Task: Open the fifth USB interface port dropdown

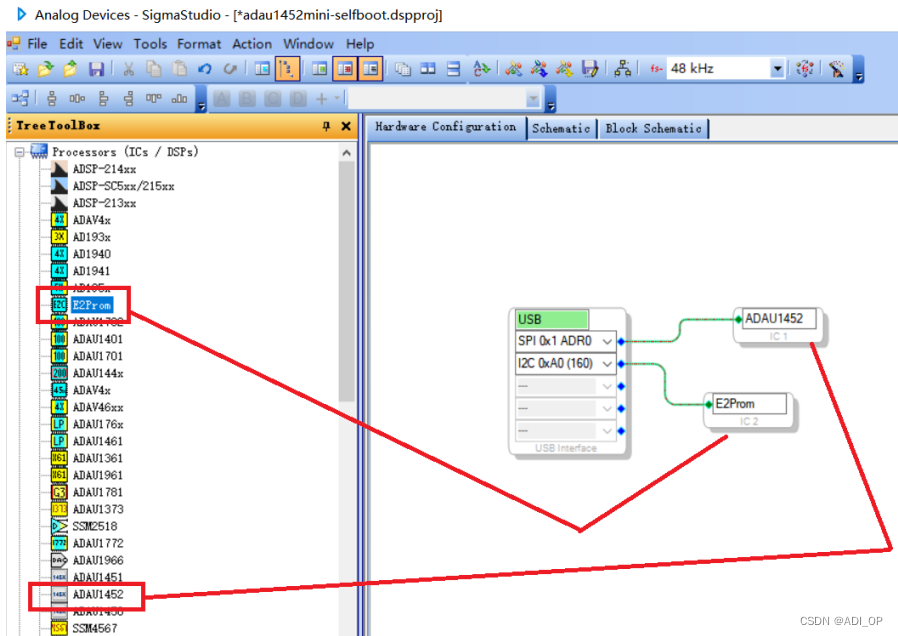Action: pos(607,431)
